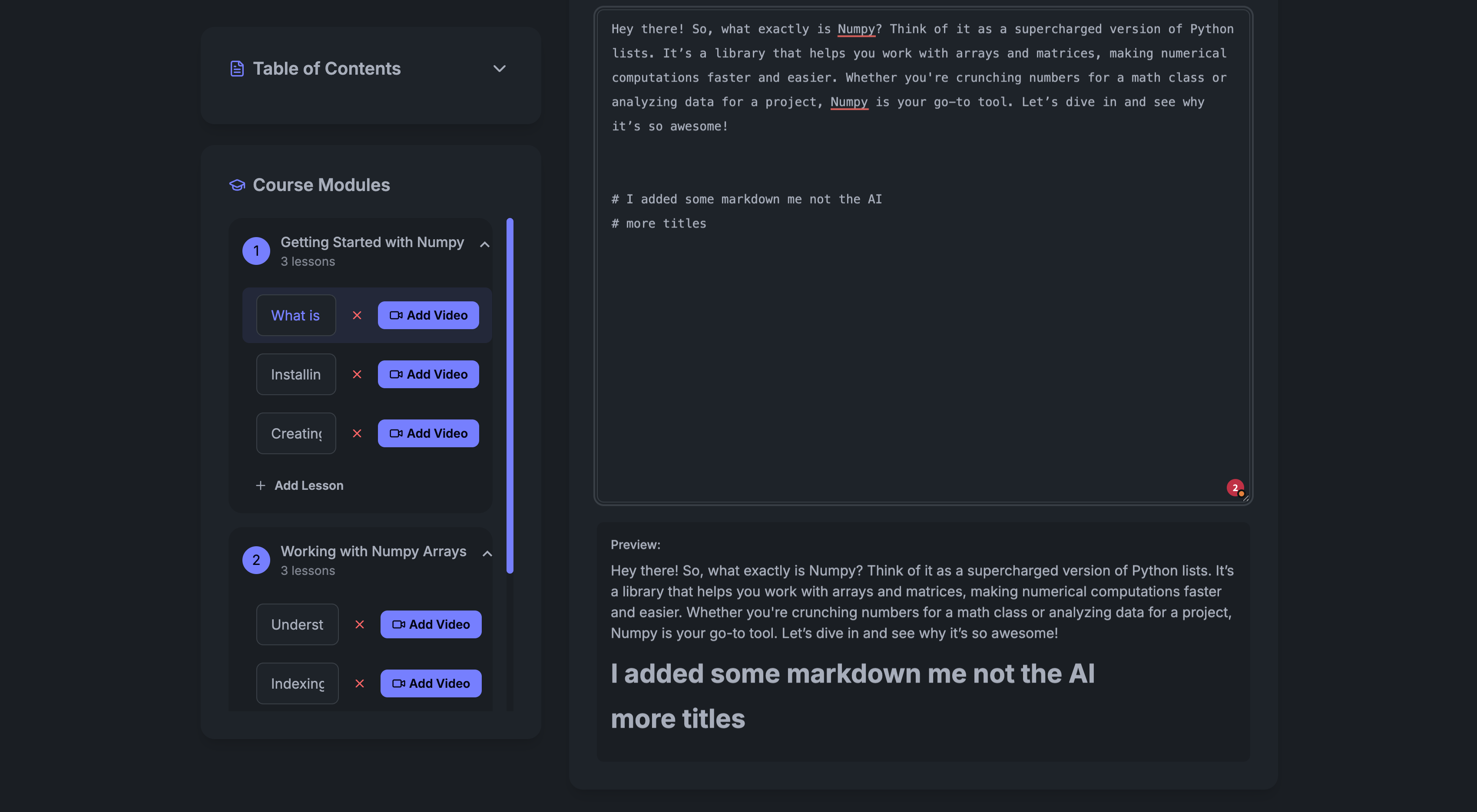
Task: Click red X next to 'Creating' lesson
Action: [357, 433]
